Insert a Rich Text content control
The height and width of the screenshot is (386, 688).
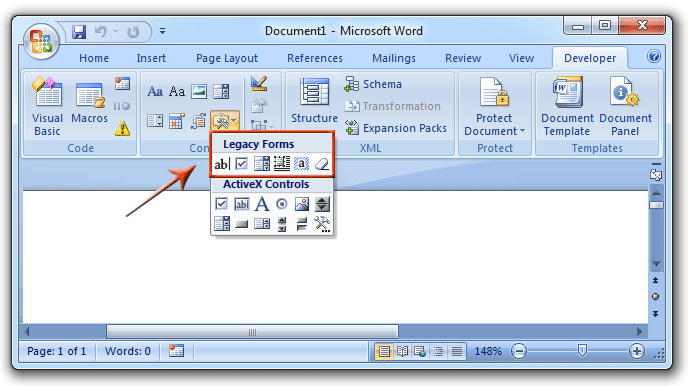click(155, 92)
